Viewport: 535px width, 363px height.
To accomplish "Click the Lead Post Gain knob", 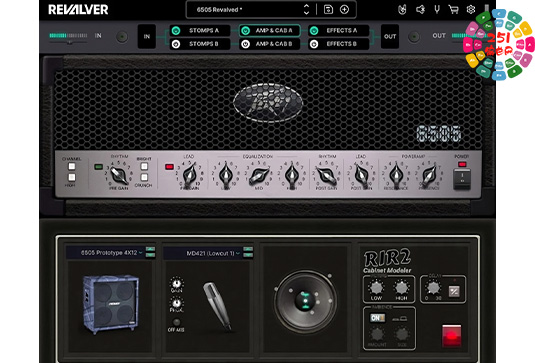I will click(x=361, y=175).
